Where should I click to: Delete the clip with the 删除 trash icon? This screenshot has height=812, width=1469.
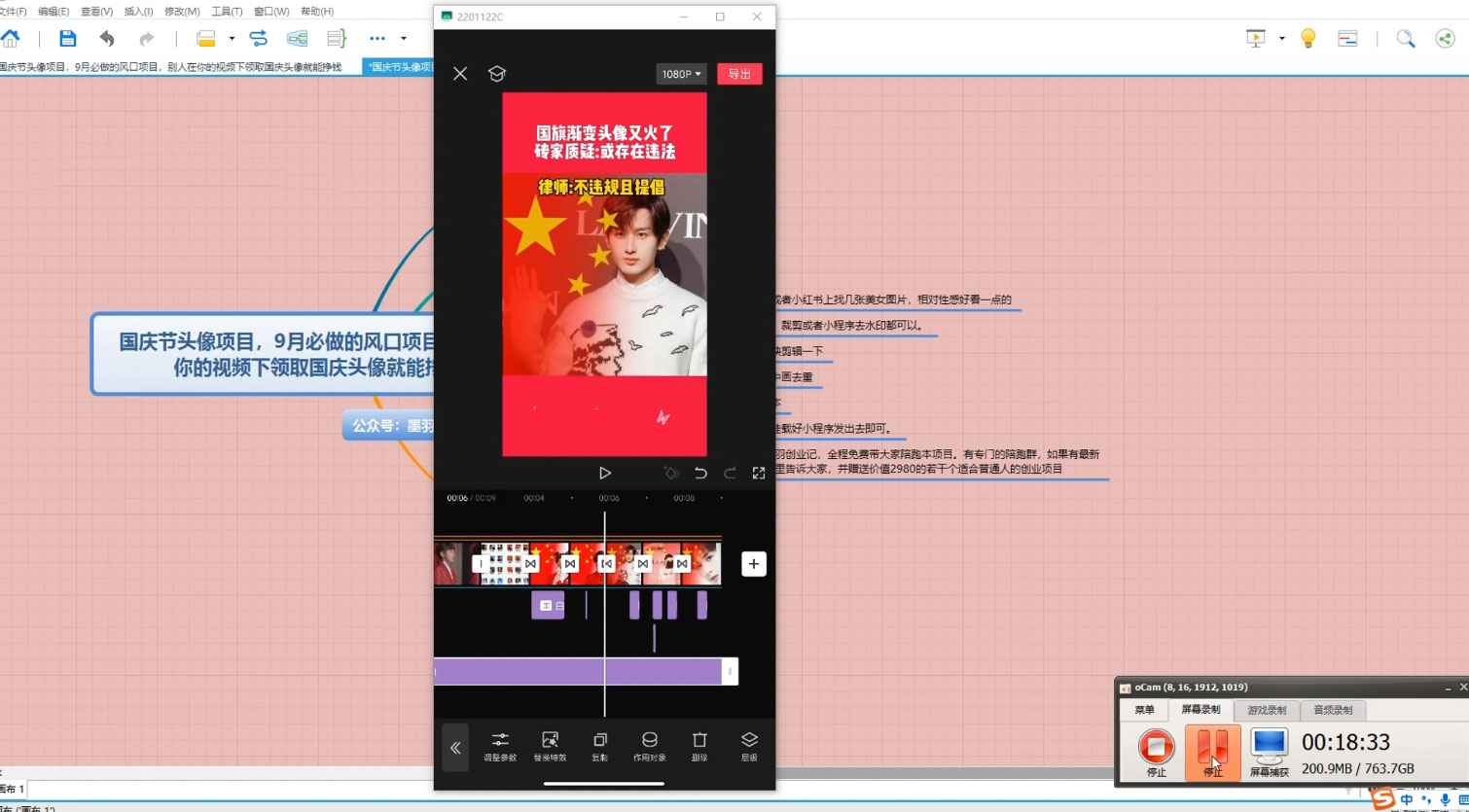[699, 746]
